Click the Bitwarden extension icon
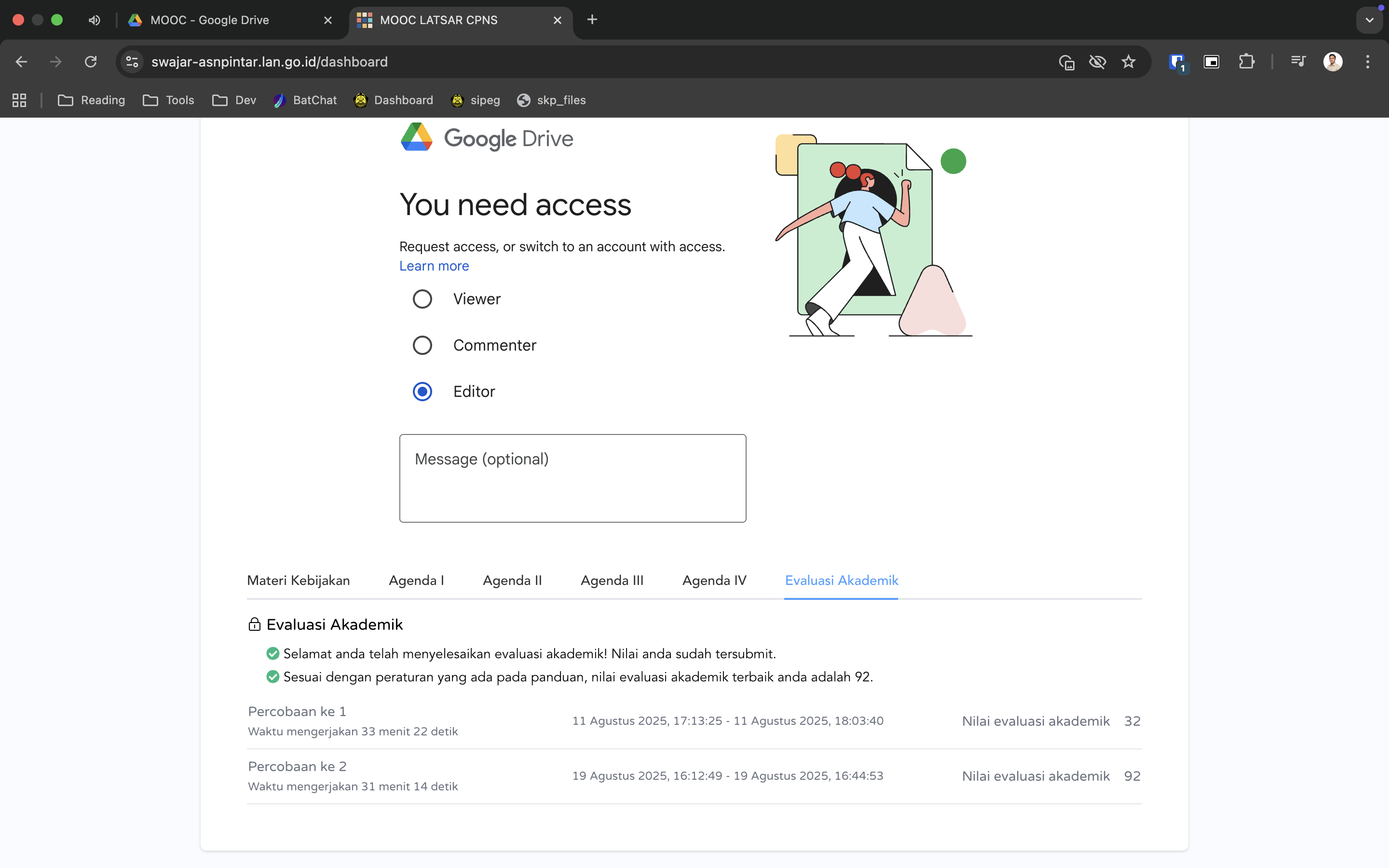 1177,61
